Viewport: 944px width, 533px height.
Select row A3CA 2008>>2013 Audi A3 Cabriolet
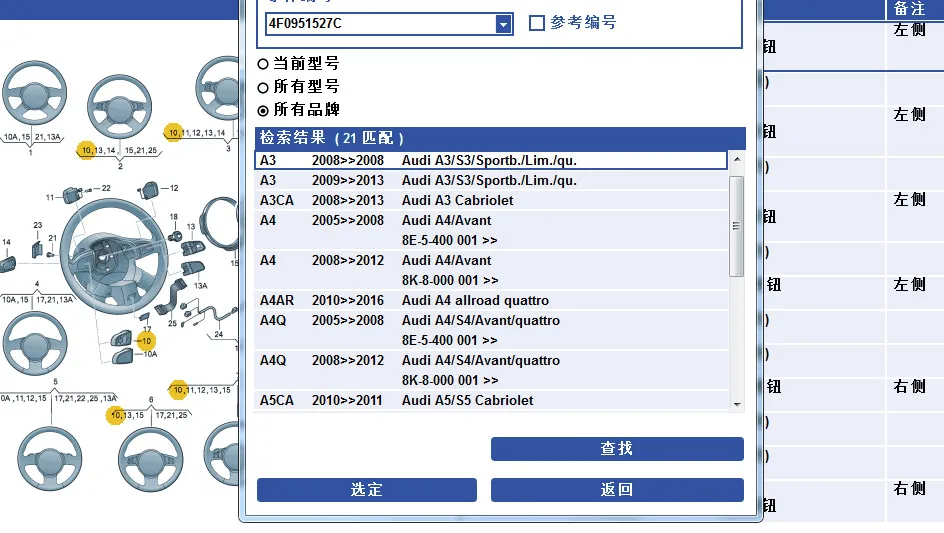pyautogui.click(x=491, y=200)
